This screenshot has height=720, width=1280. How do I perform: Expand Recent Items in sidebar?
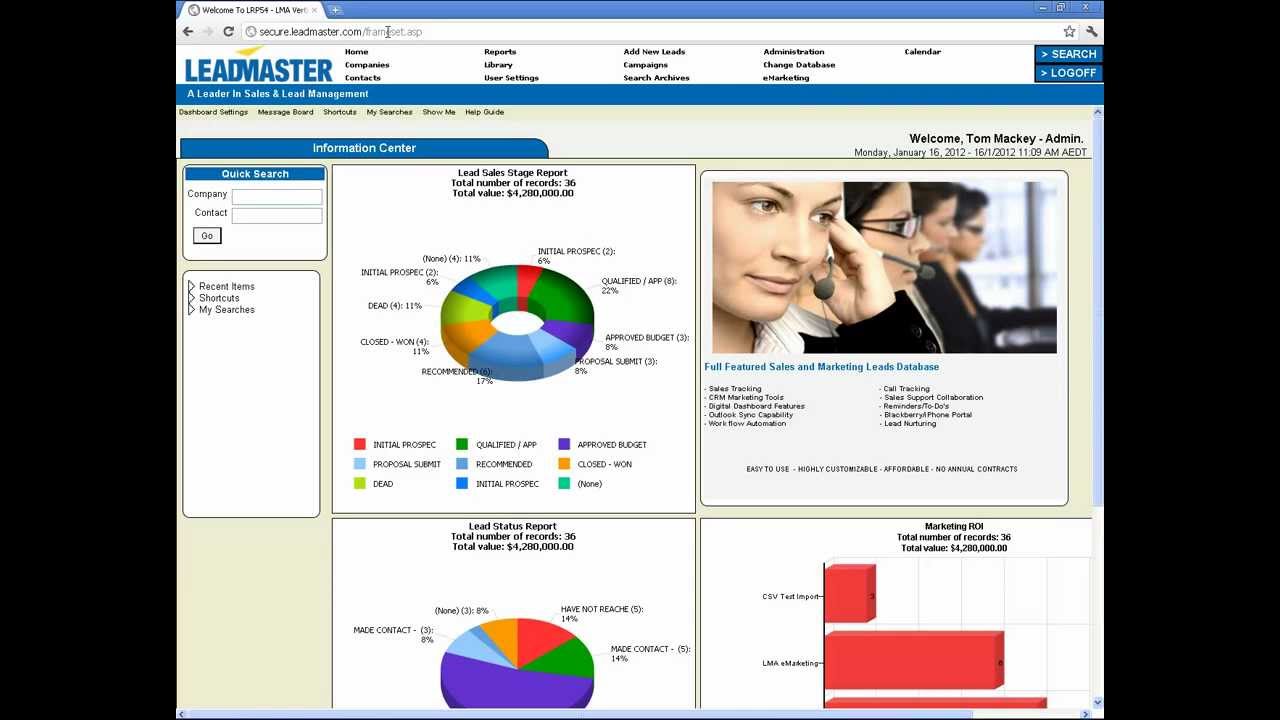pyautogui.click(x=221, y=287)
